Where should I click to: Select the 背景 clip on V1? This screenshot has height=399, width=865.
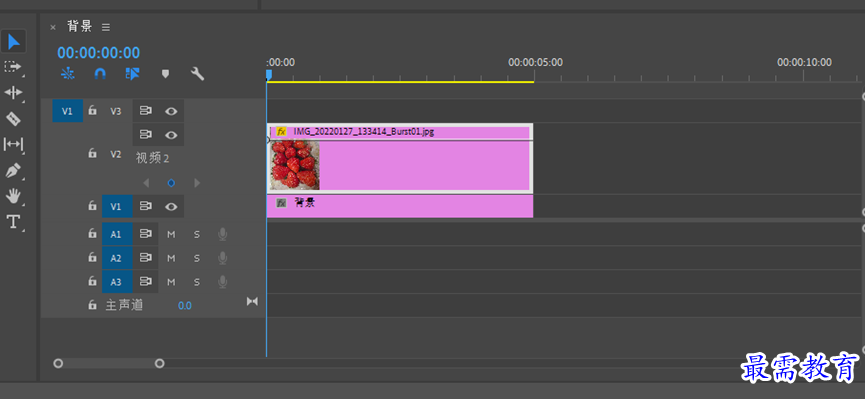[x=400, y=206]
